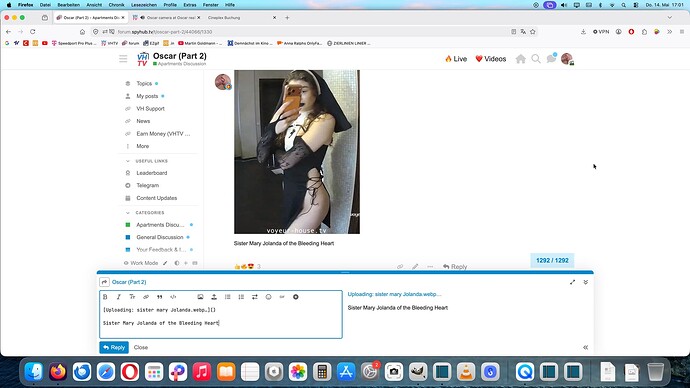Insert a bulleted list in composer

click(x=228, y=297)
